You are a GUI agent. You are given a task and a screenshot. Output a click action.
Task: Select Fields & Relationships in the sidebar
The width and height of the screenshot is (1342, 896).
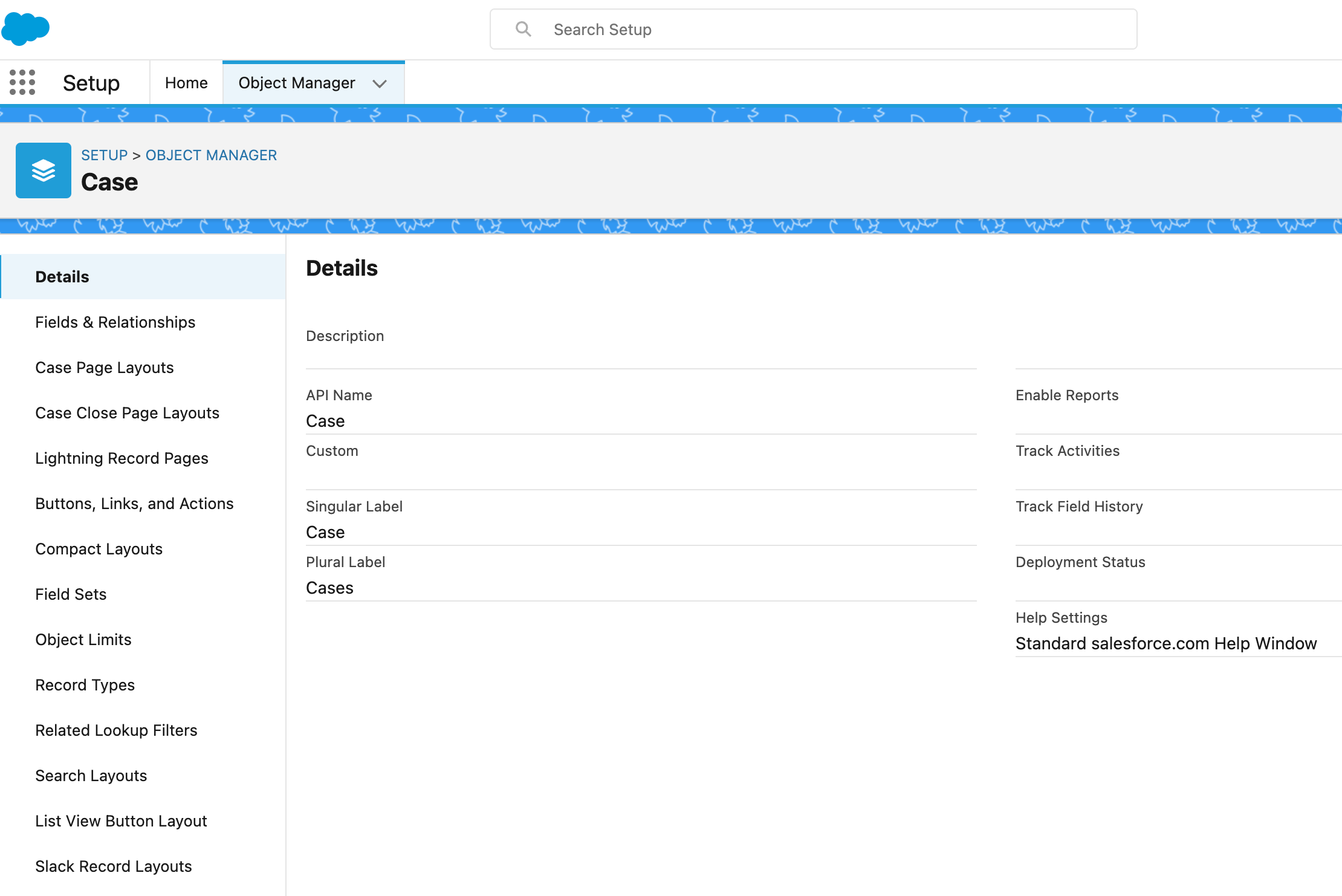click(x=115, y=322)
